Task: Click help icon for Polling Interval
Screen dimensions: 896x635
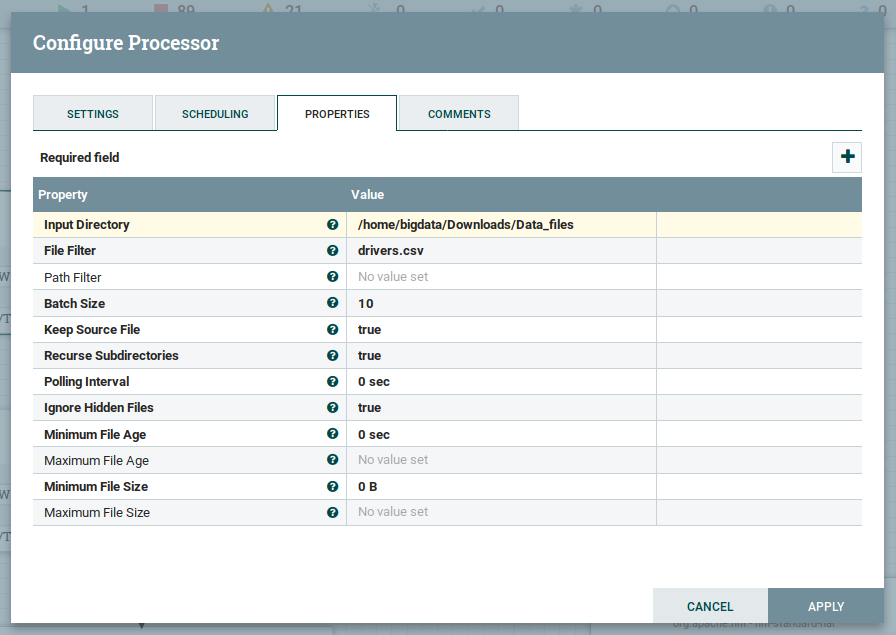Action: pyautogui.click(x=333, y=381)
